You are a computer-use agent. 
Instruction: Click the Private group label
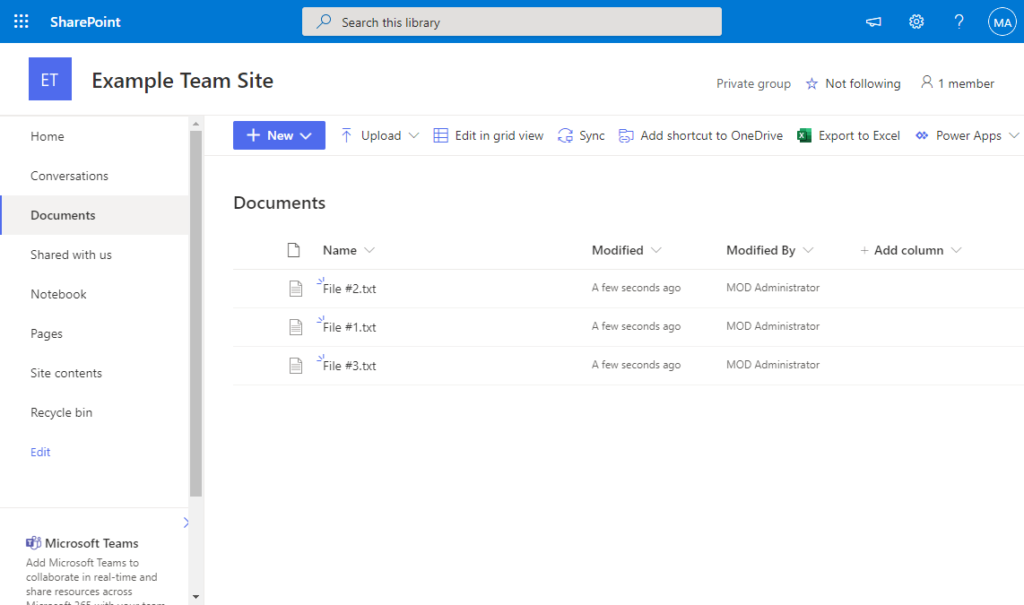click(753, 84)
